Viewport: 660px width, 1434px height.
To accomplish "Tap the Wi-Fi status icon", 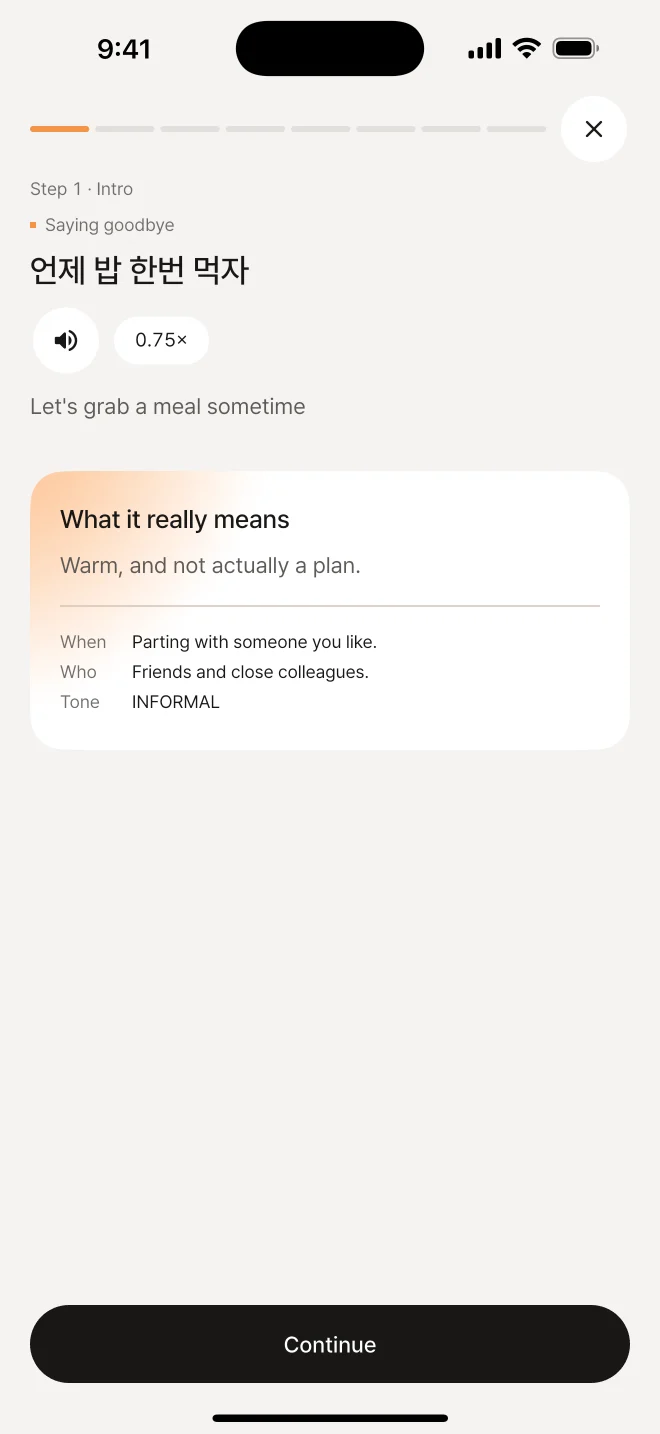I will coord(526,48).
